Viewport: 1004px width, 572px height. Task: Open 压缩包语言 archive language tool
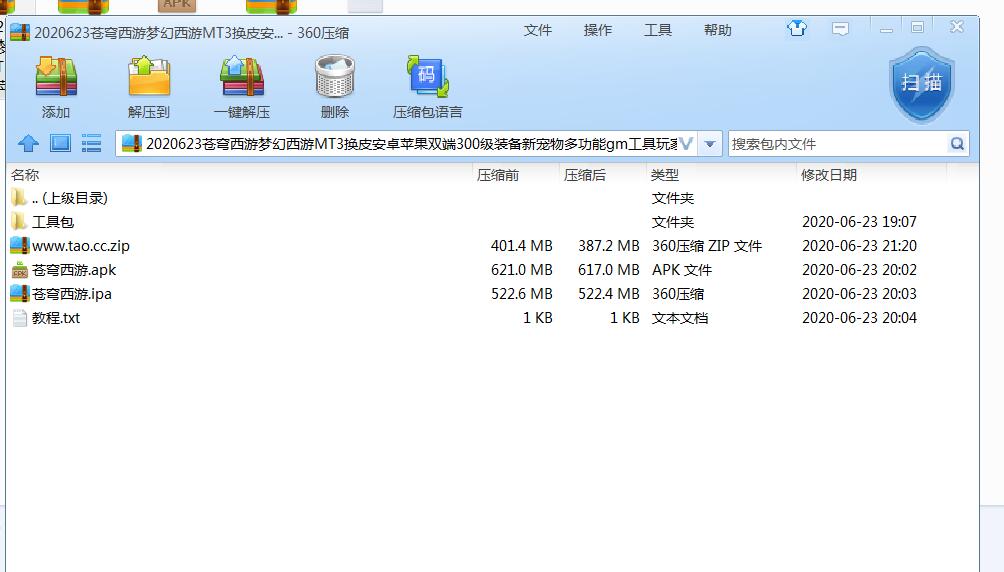point(427,86)
